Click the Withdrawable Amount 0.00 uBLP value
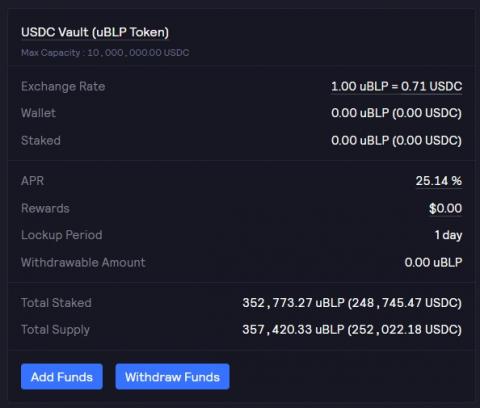 [433, 262]
